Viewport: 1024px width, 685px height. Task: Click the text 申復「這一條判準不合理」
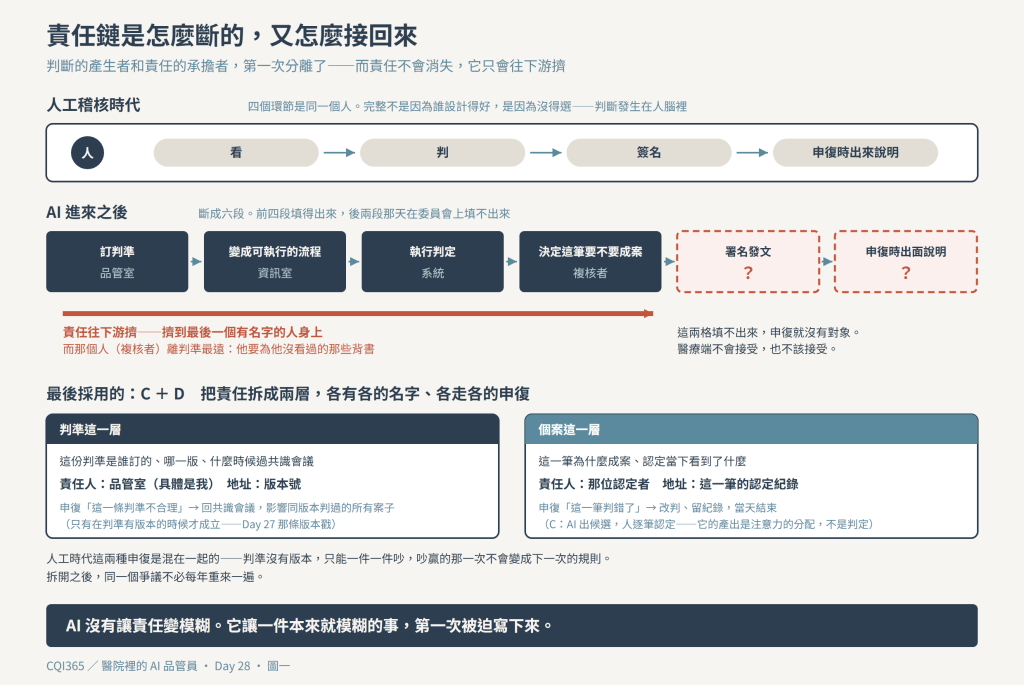(x=227, y=507)
